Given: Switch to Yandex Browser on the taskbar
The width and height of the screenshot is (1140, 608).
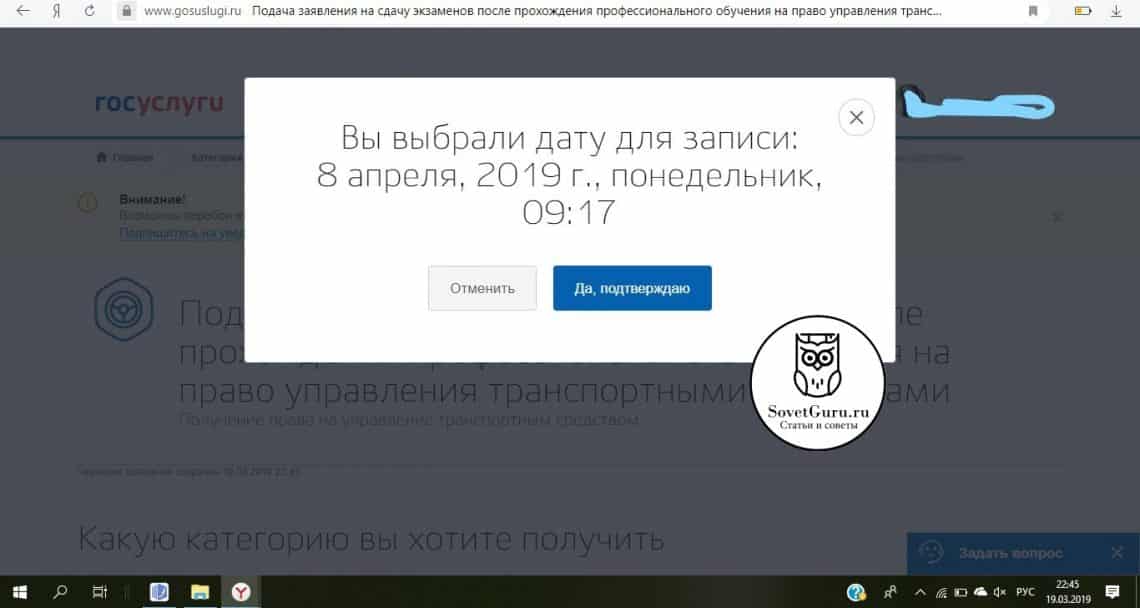Looking at the screenshot, I should tap(241, 592).
